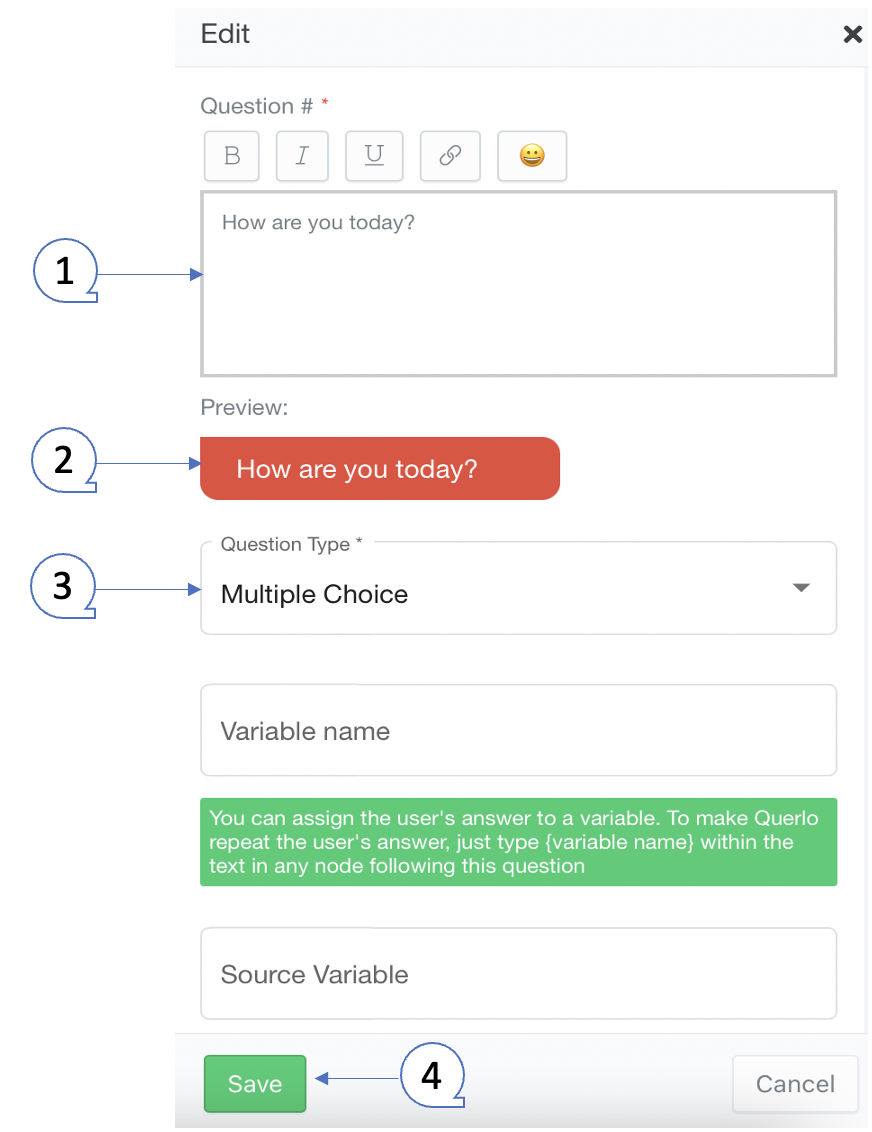Toggle bold formatting for the question text
Viewport: 872px width, 1132px height.
pyautogui.click(x=231, y=156)
